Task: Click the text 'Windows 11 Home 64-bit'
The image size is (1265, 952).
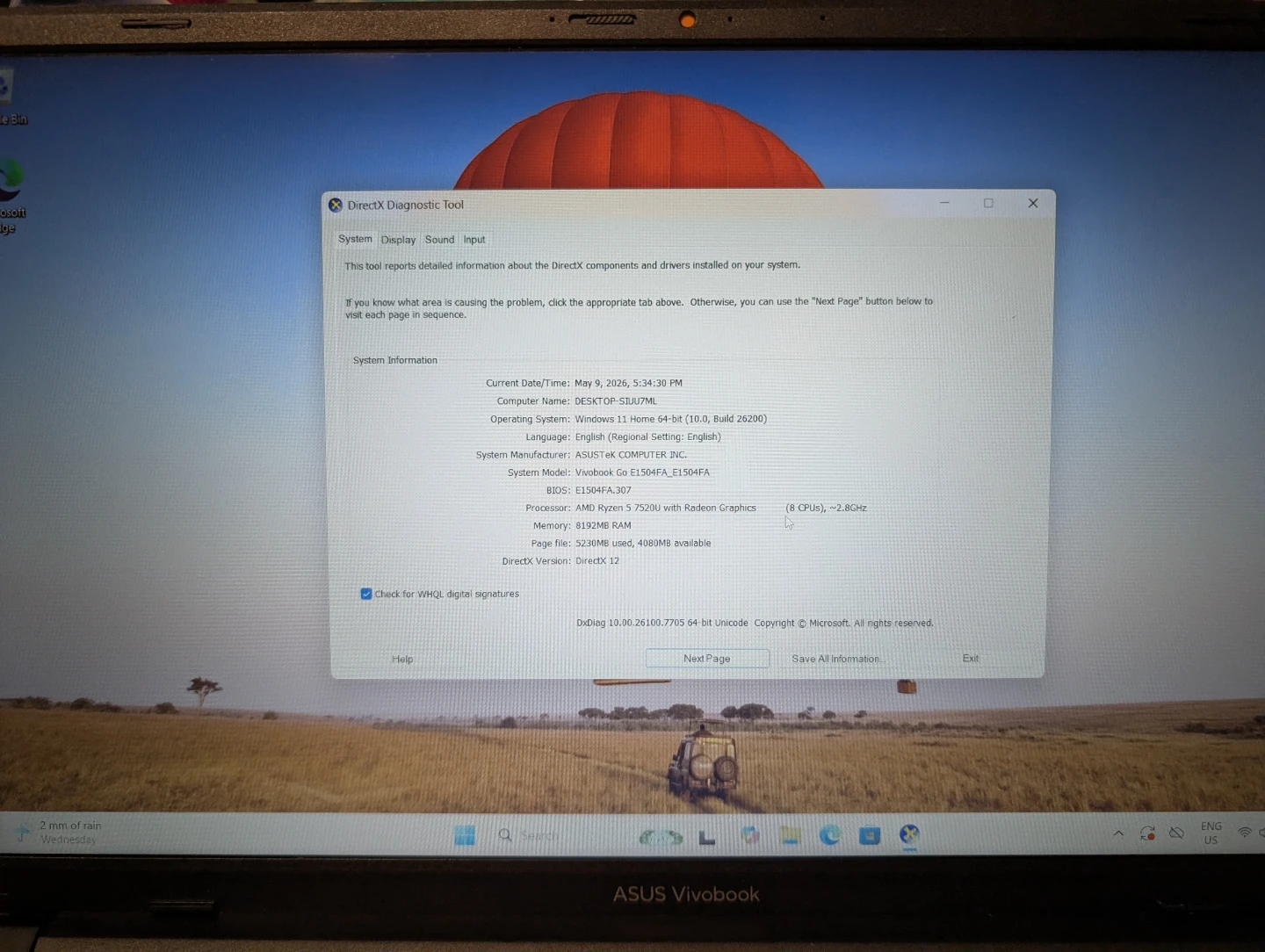Action: click(628, 419)
